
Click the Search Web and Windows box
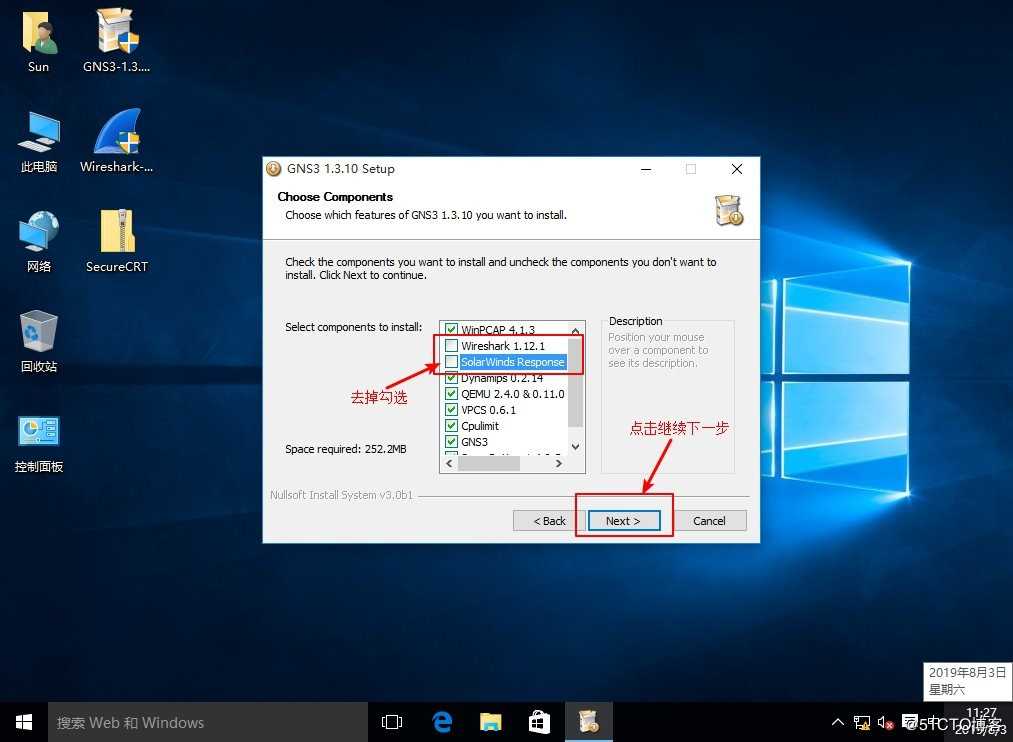pyautogui.click(x=208, y=722)
